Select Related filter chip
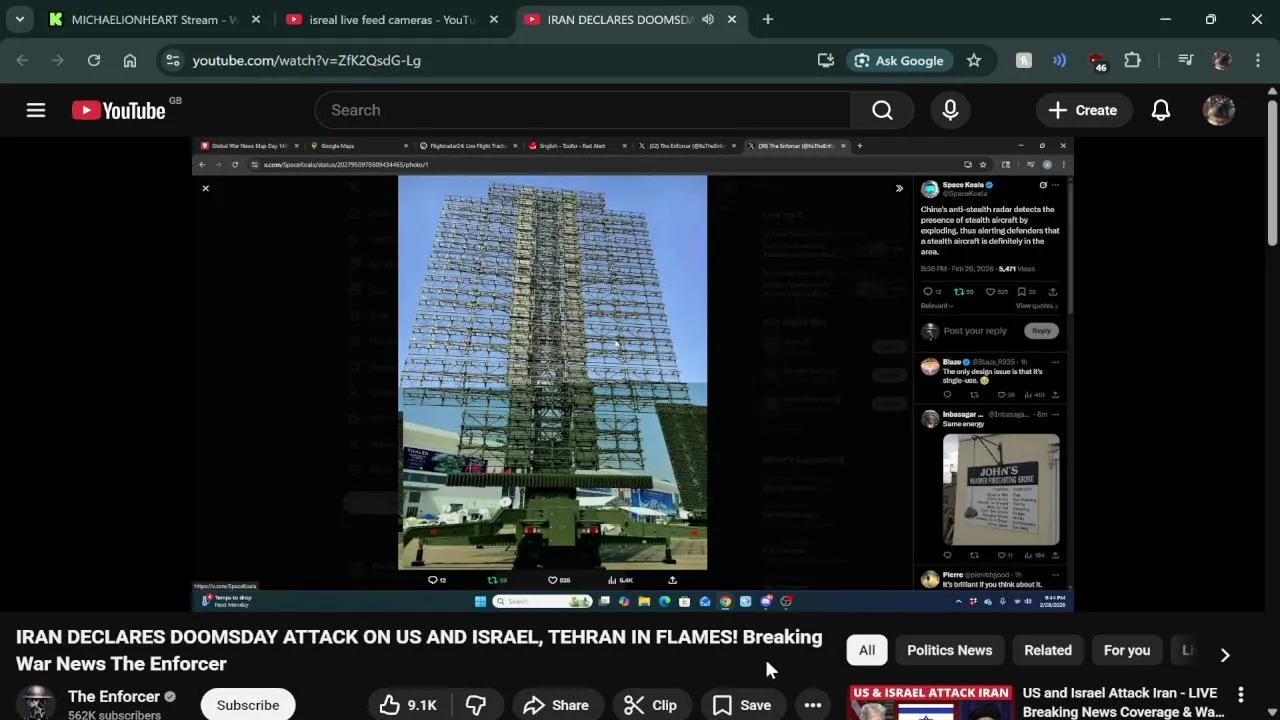Image resolution: width=1280 pixels, height=720 pixels. pos(1048,650)
